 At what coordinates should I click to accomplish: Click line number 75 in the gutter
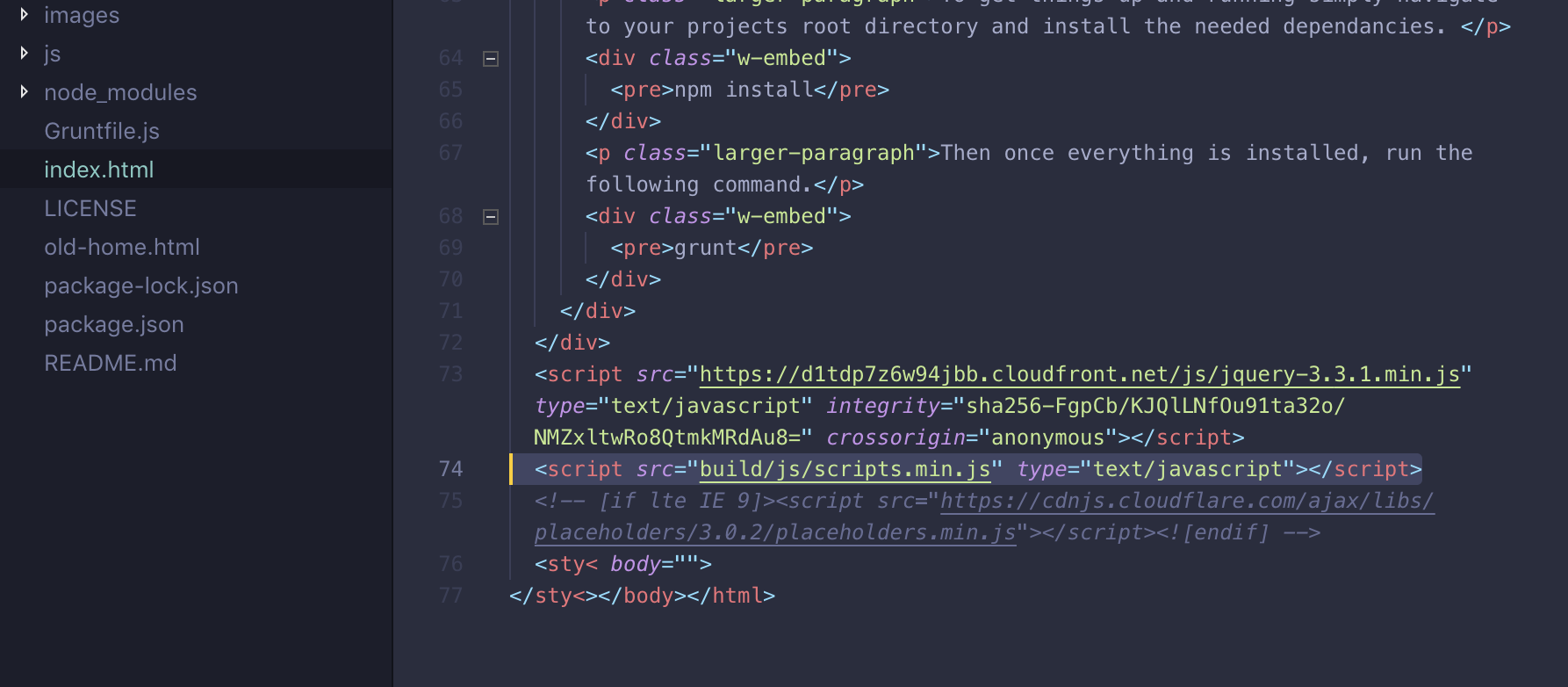(450, 501)
